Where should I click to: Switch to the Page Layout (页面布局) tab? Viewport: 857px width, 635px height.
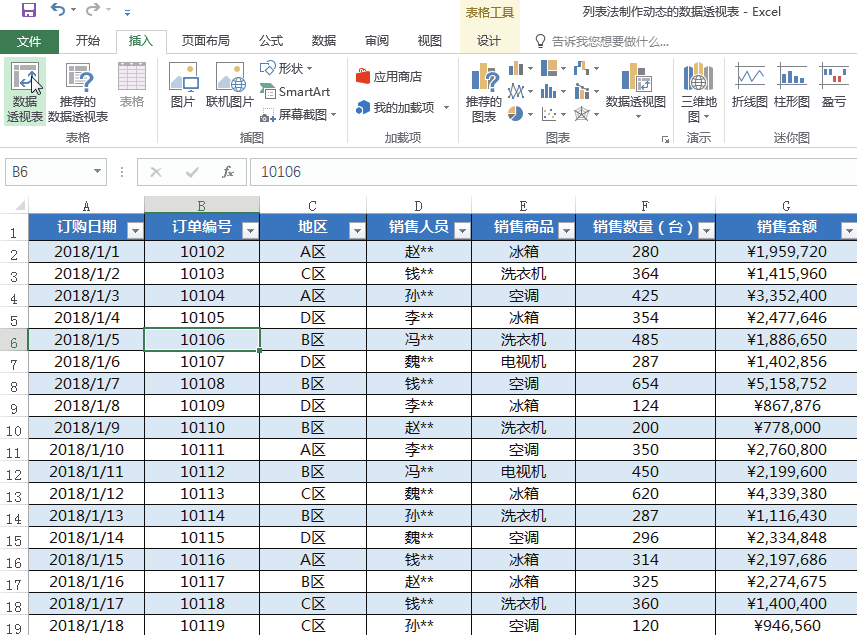pos(206,41)
